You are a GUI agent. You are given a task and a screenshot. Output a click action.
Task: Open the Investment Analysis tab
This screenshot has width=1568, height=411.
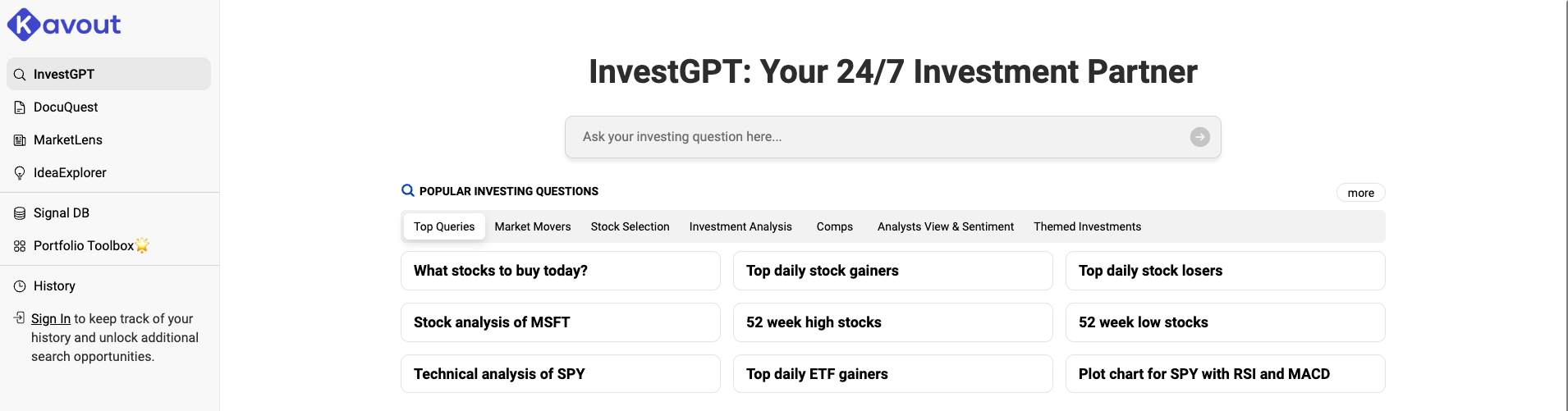pos(740,226)
